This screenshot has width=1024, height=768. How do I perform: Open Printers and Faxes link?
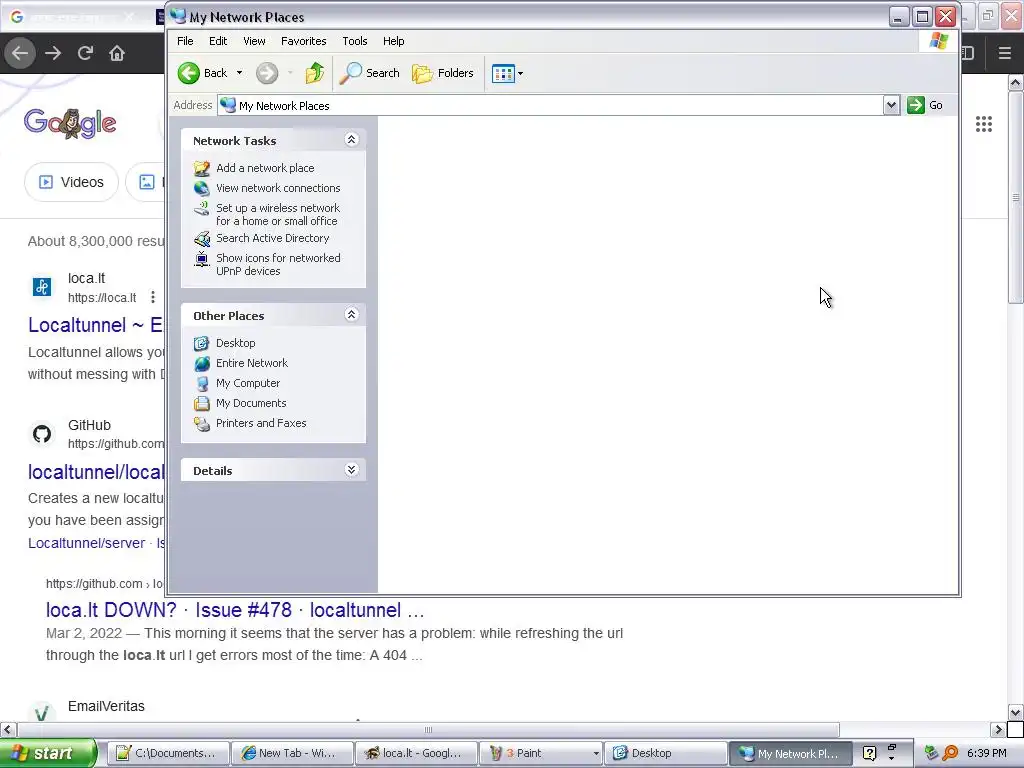(261, 423)
